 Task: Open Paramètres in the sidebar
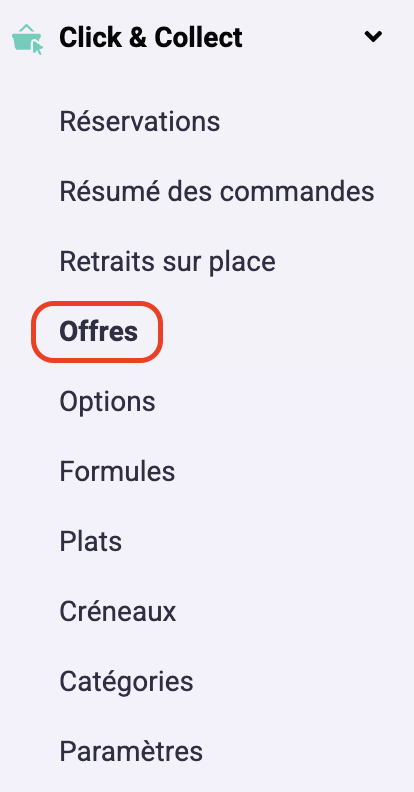click(x=131, y=751)
